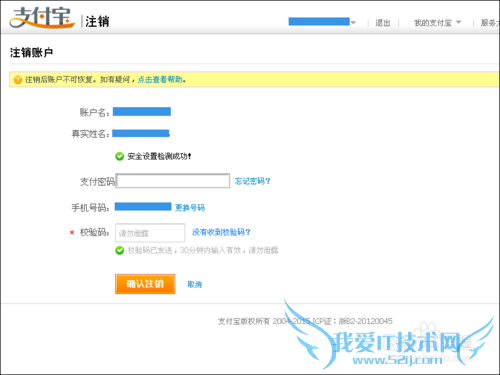Click the 账户名 label
Image resolution: width=500 pixels, height=375 pixels.
click(x=94, y=112)
